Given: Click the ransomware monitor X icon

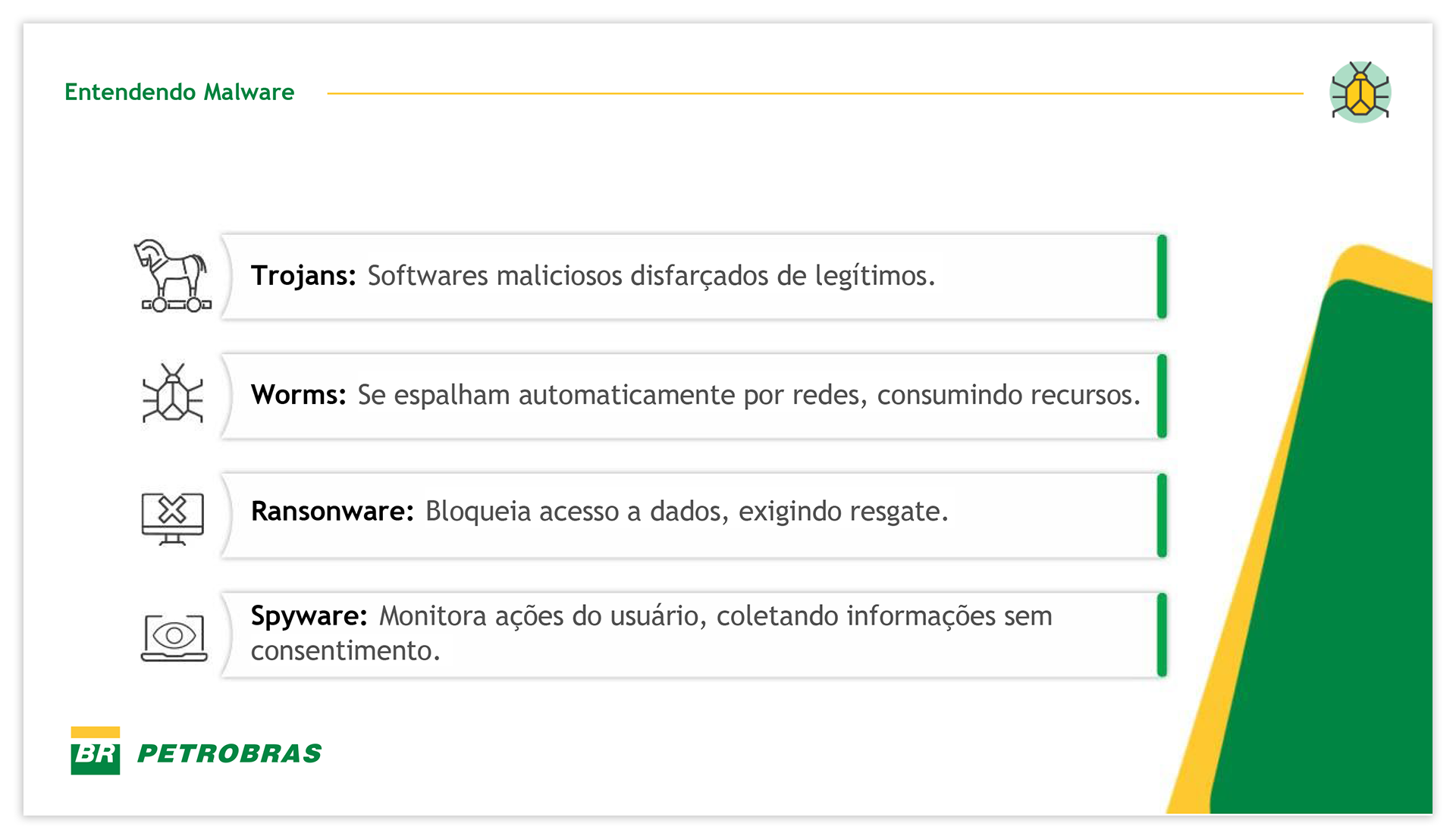Looking at the screenshot, I should pyautogui.click(x=173, y=518).
